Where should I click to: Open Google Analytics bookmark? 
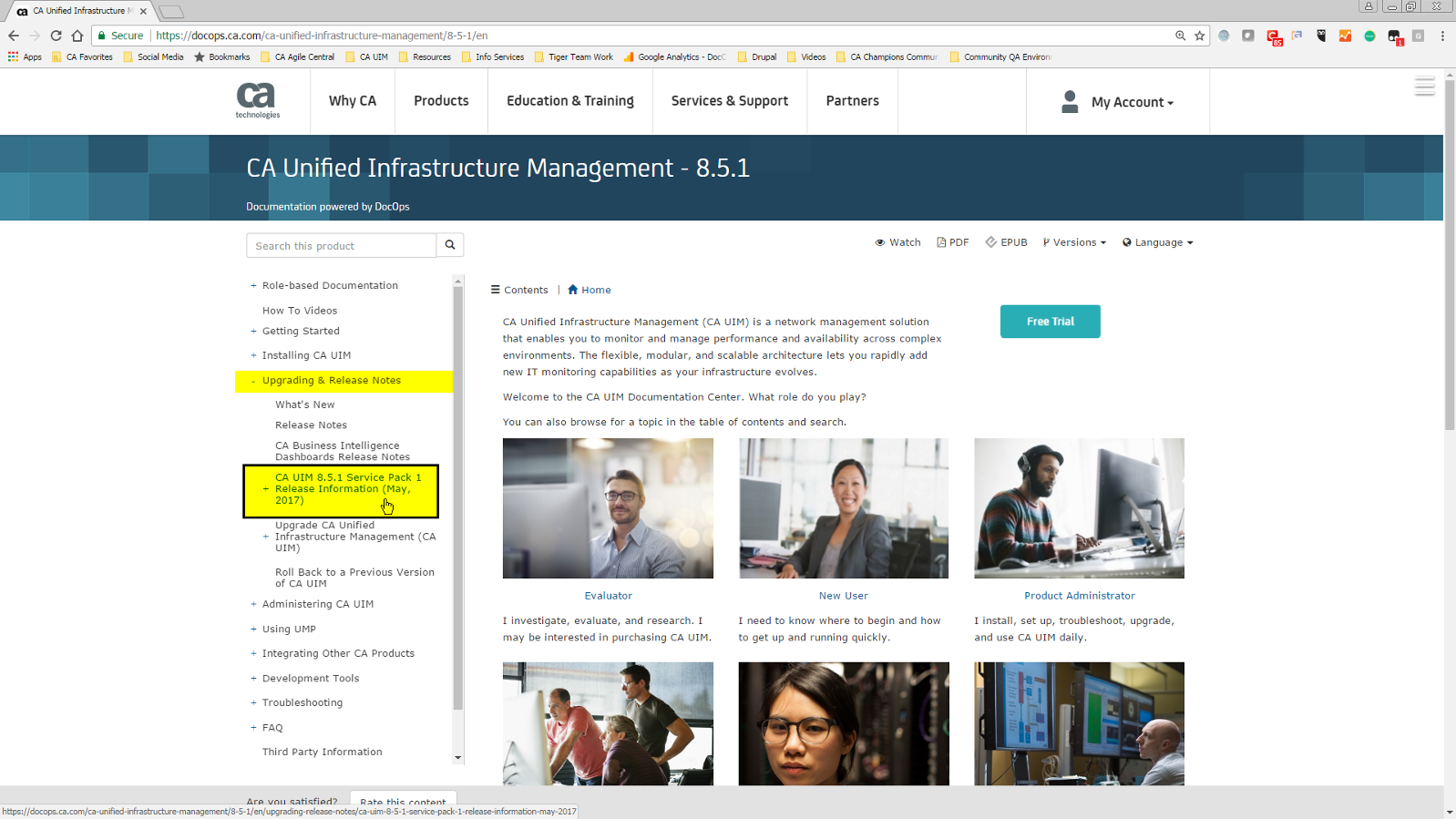675,56
